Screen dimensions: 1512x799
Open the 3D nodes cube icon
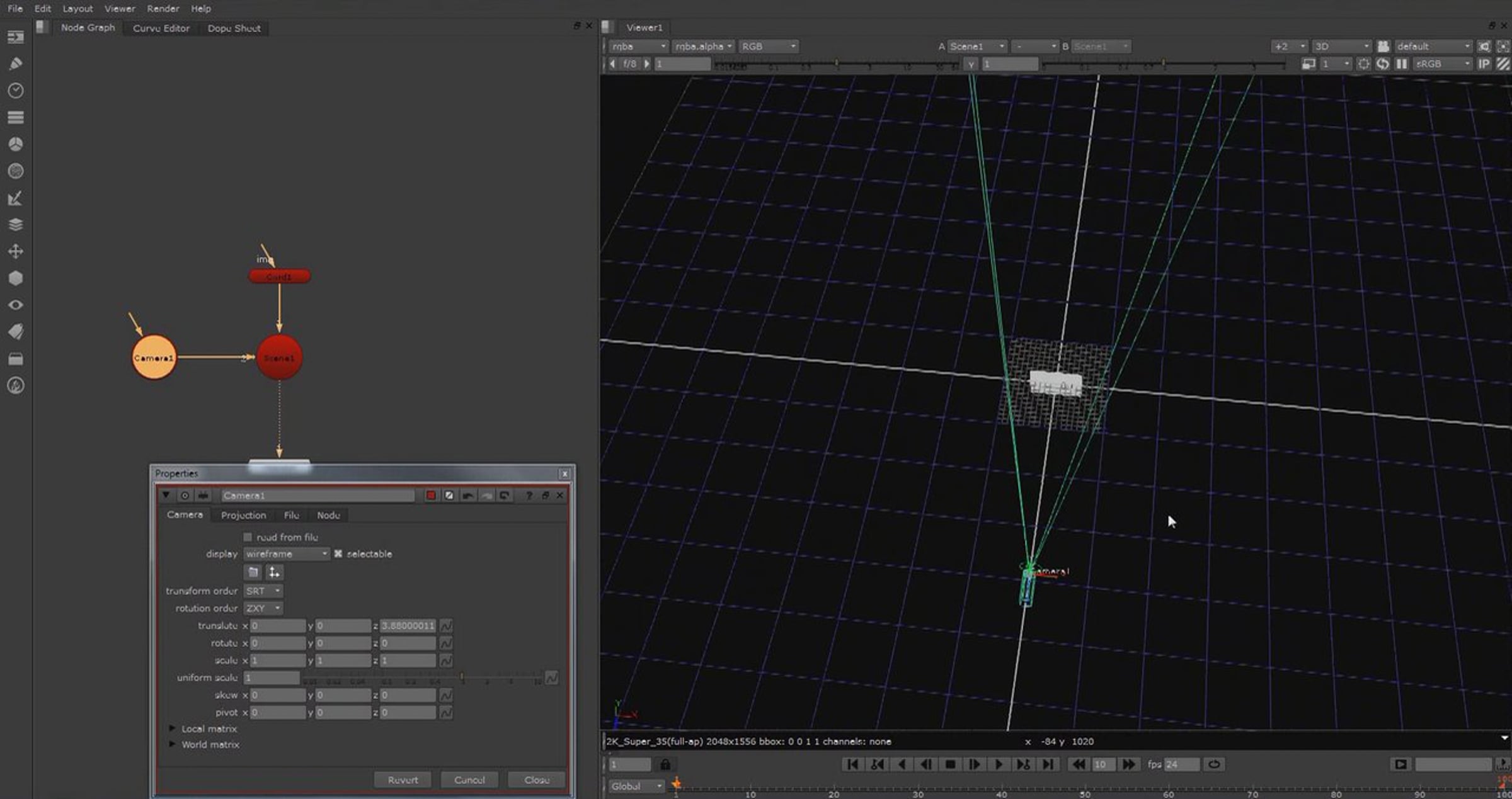coord(16,278)
